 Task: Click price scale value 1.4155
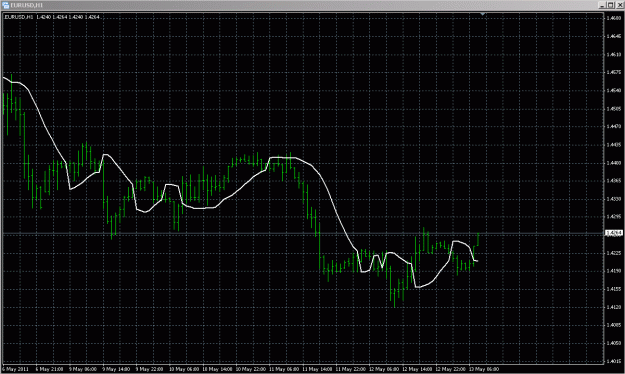[x=613, y=289]
